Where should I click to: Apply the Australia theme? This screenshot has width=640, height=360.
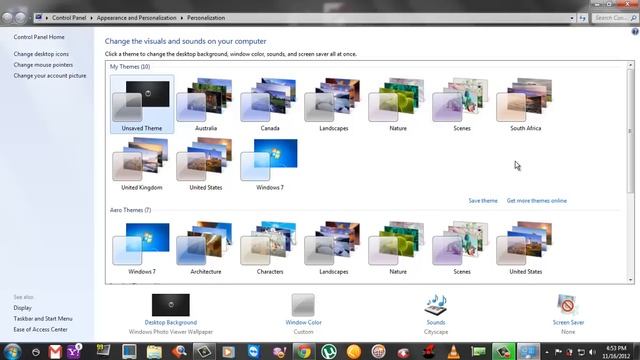[206, 104]
